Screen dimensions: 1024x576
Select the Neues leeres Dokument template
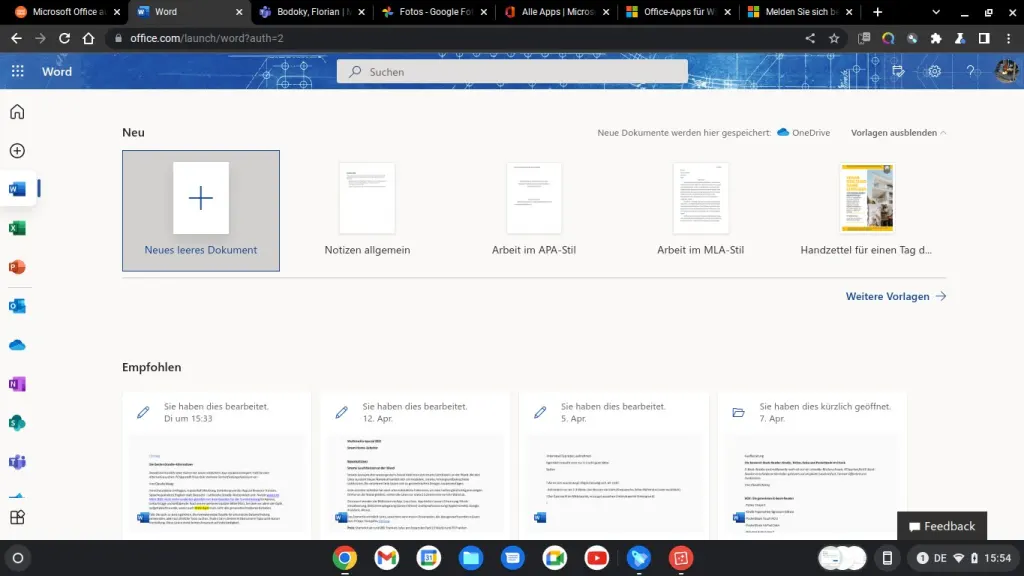[x=200, y=198]
